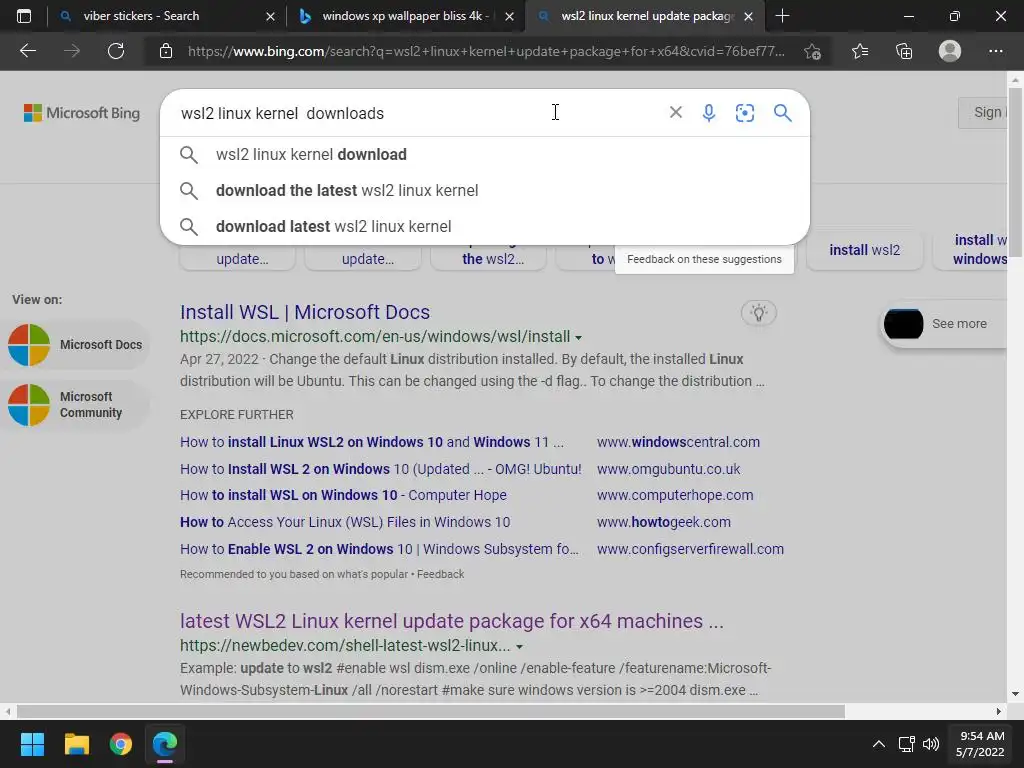Switch to windows xp wallpaper bliss tab
The height and width of the screenshot is (768, 1024).
point(405,16)
